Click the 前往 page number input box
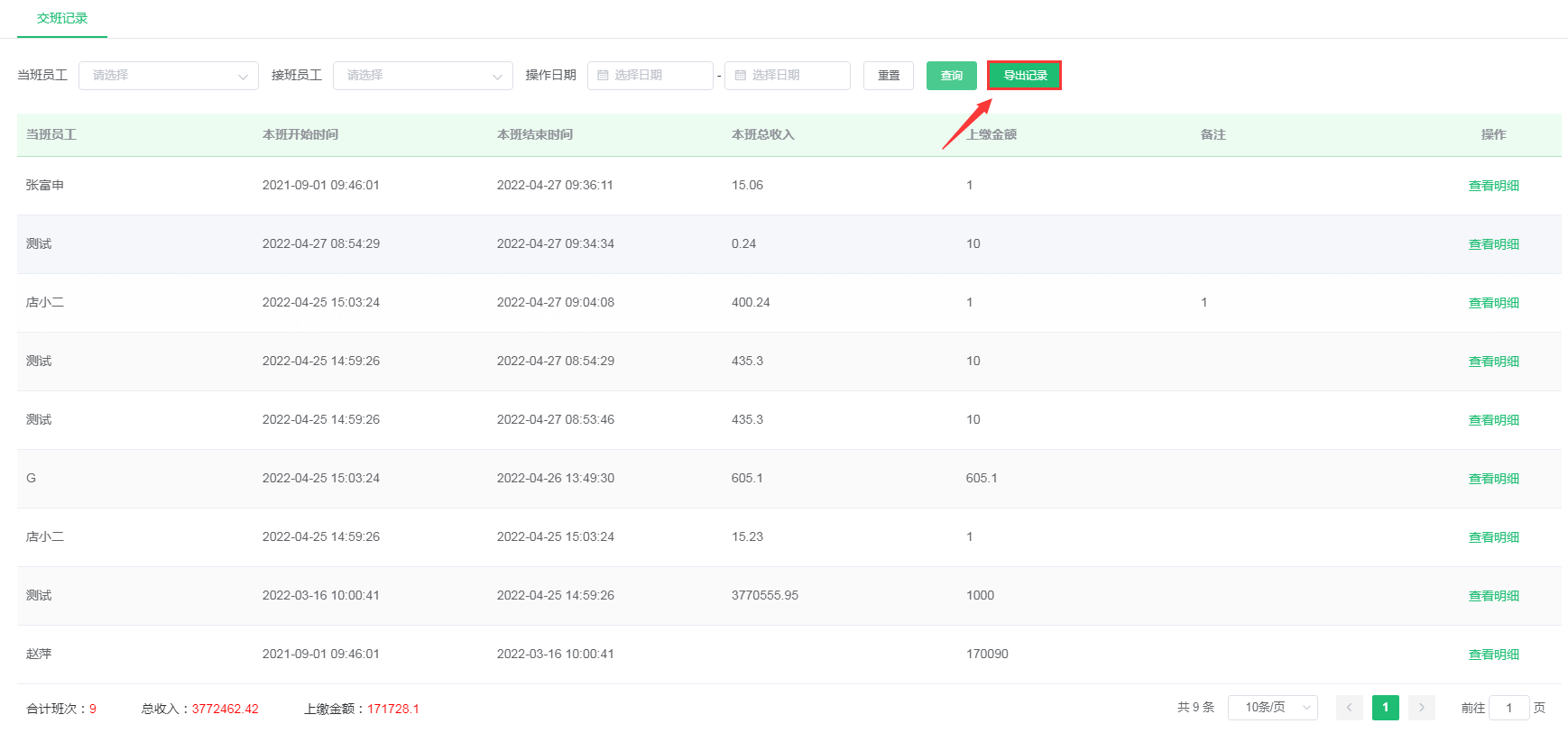1568x742 pixels. 1508,708
